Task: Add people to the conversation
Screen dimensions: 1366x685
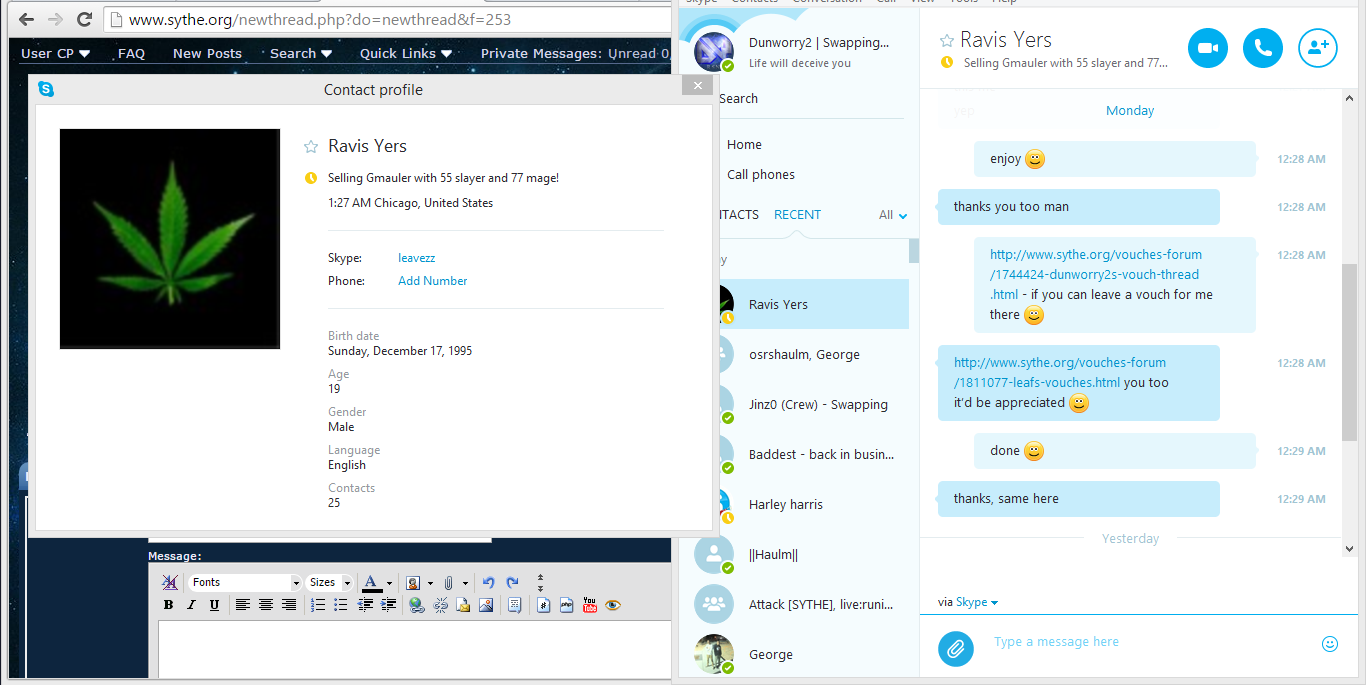Action: point(1318,48)
